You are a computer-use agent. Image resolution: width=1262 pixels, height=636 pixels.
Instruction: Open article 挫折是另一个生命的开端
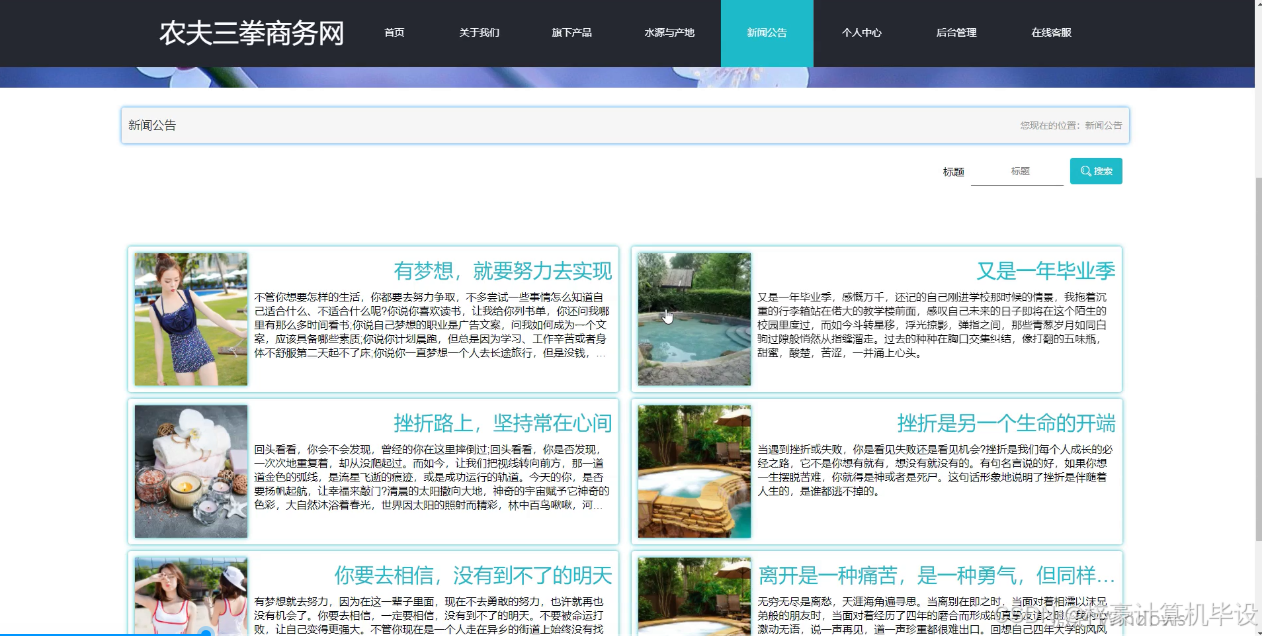tap(1006, 423)
